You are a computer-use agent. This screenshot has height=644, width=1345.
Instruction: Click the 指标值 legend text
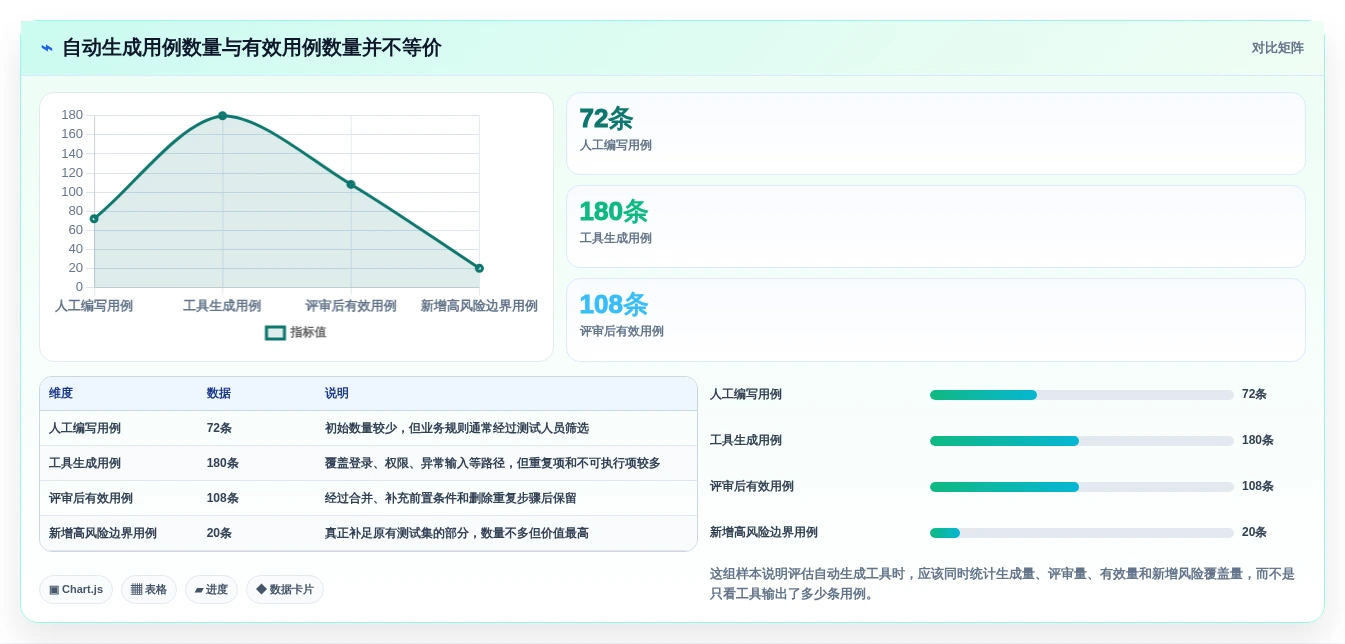(308, 333)
